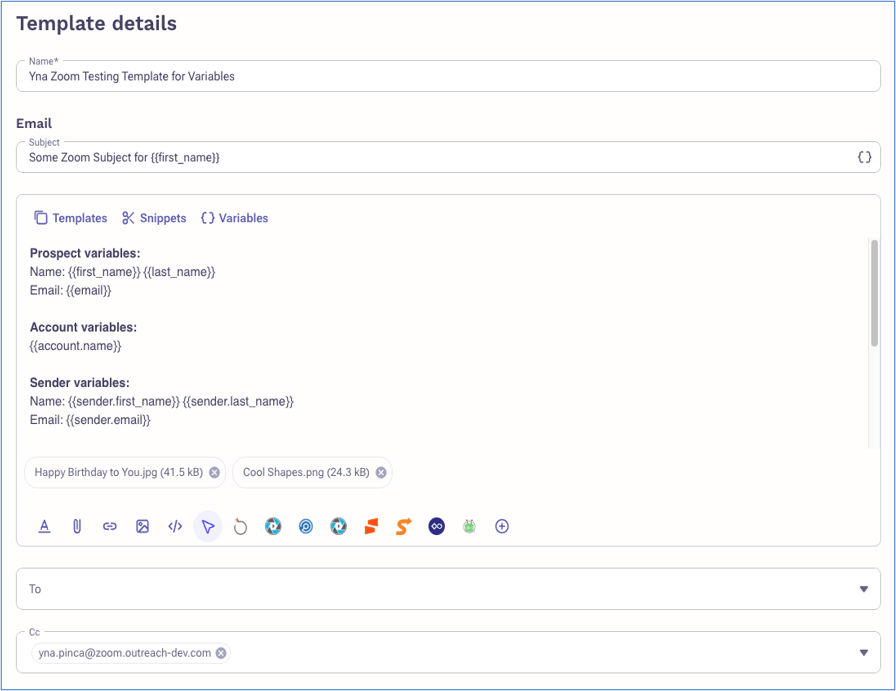Expand the To recipients dropdown
The height and width of the screenshot is (691, 896).
click(866, 589)
